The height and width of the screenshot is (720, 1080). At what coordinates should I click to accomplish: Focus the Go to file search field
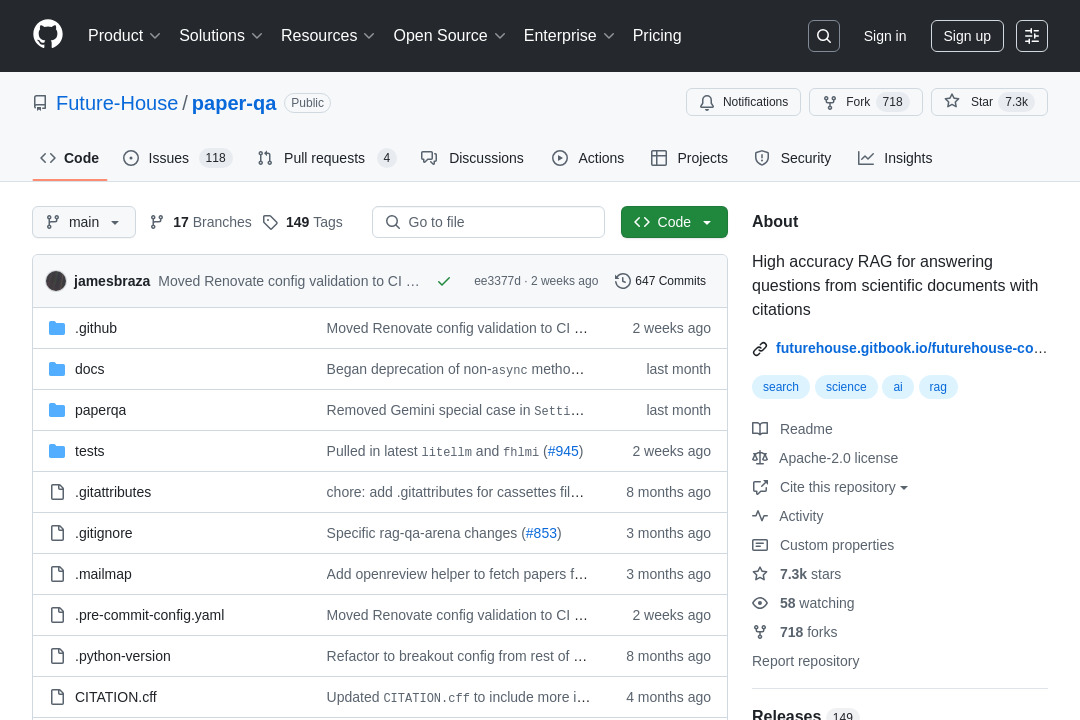(488, 222)
